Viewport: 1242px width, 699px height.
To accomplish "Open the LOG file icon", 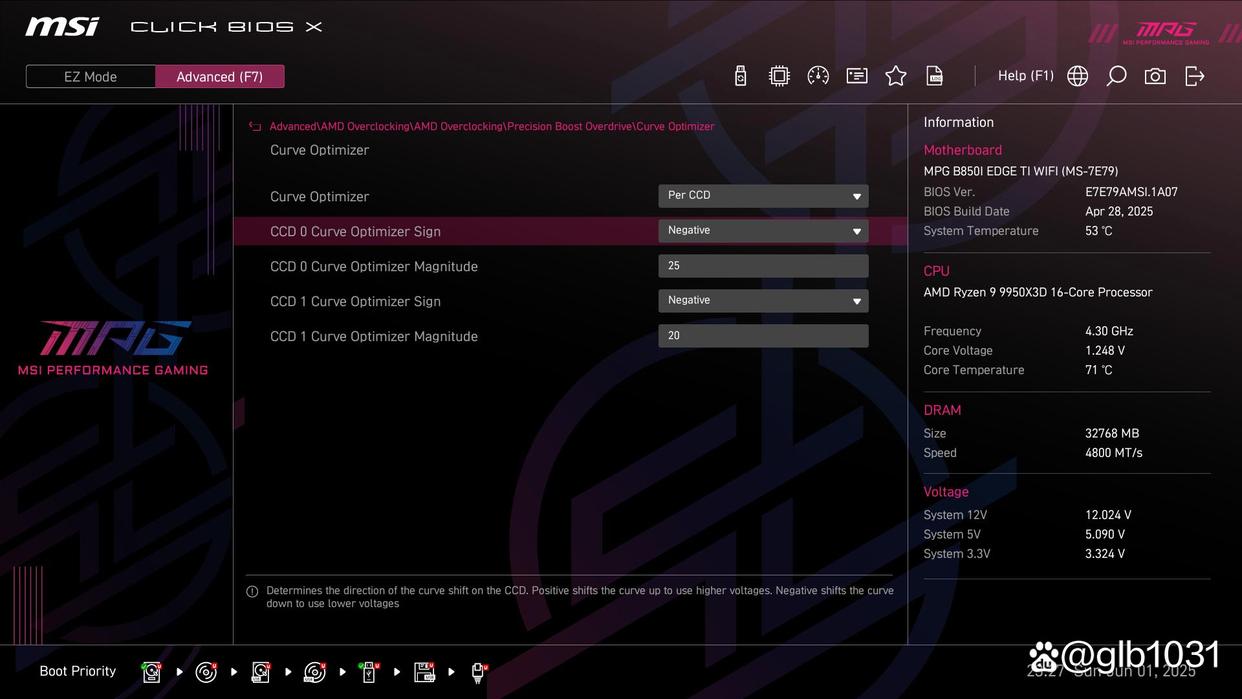I will (935, 76).
